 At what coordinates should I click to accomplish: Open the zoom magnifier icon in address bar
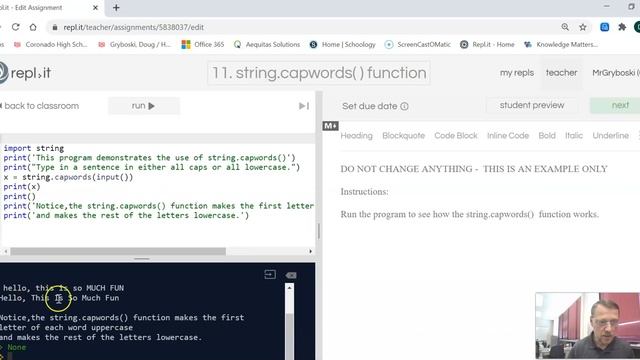click(x=565, y=27)
